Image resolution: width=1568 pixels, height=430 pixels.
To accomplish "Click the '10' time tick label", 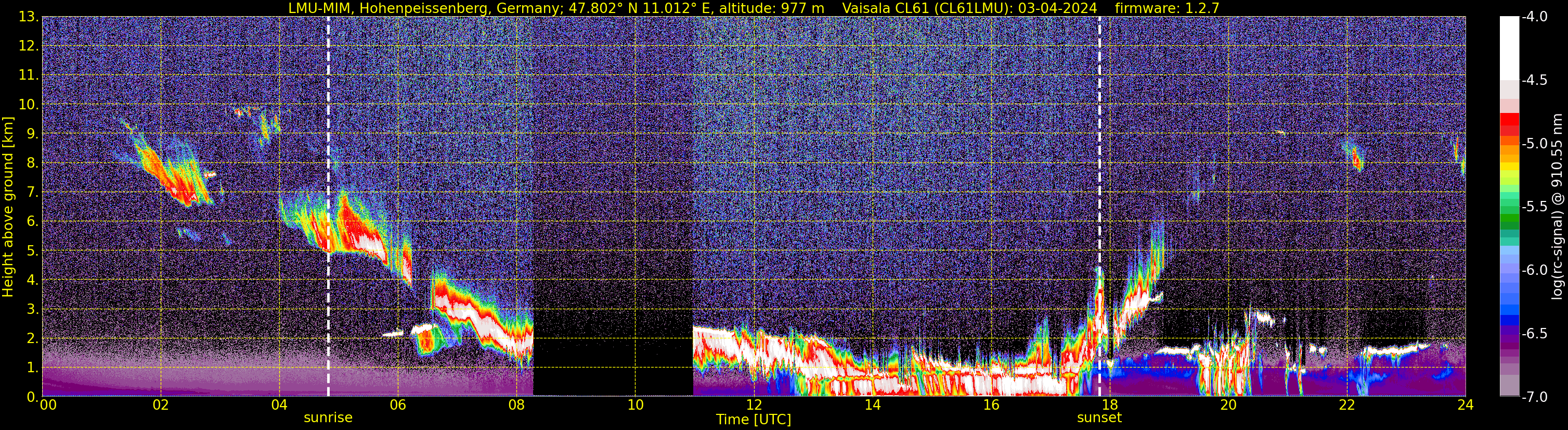I will click(x=635, y=405).
